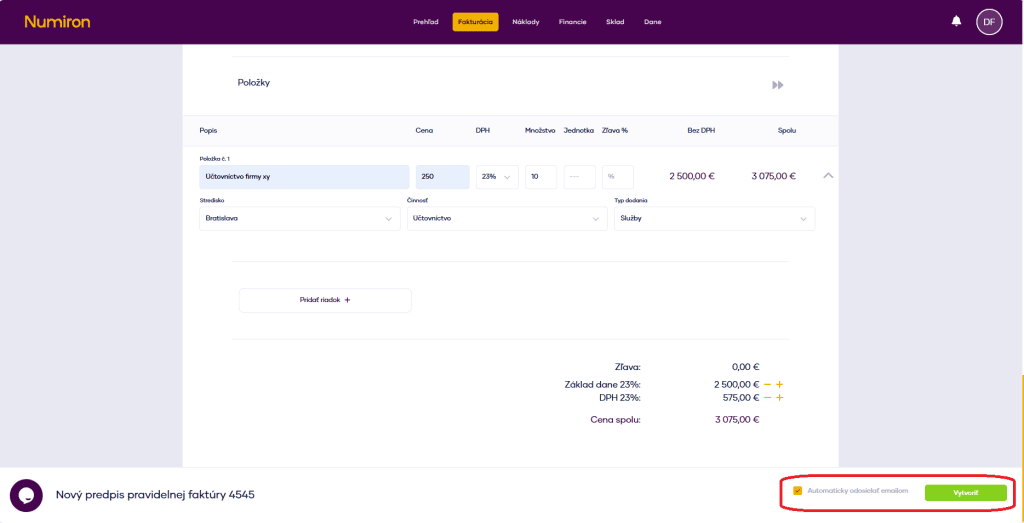Click the minus icon next to DPH 23%
1024x523 pixels.
pos(767,397)
